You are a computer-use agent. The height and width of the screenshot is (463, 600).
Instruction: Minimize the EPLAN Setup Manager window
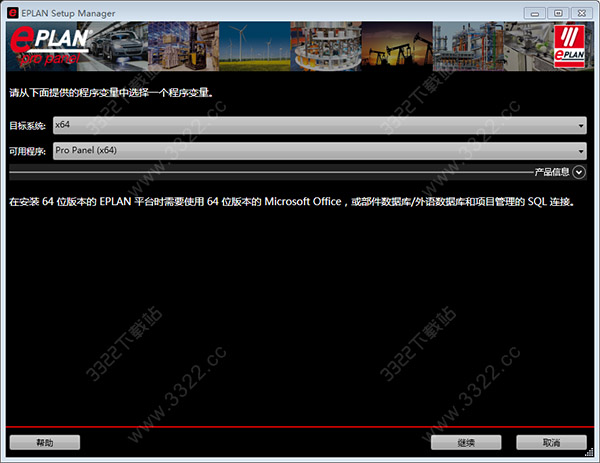535,13
